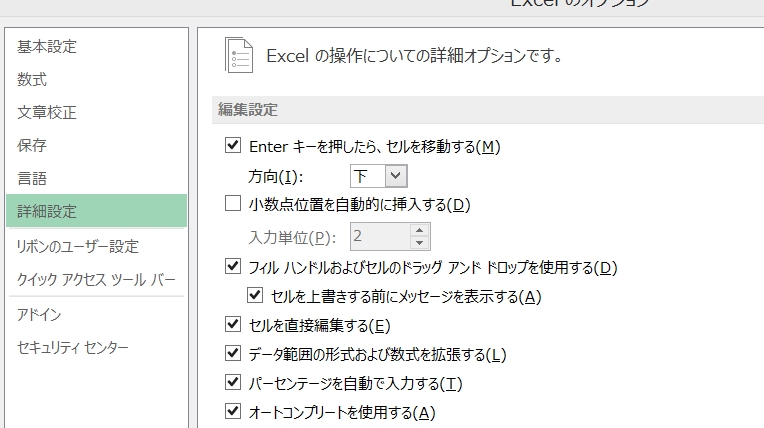Image resolution: width=764 pixels, height=428 pixels.
Task: Toggle セルを直接編集する checkbox
Action: (233, 324)
